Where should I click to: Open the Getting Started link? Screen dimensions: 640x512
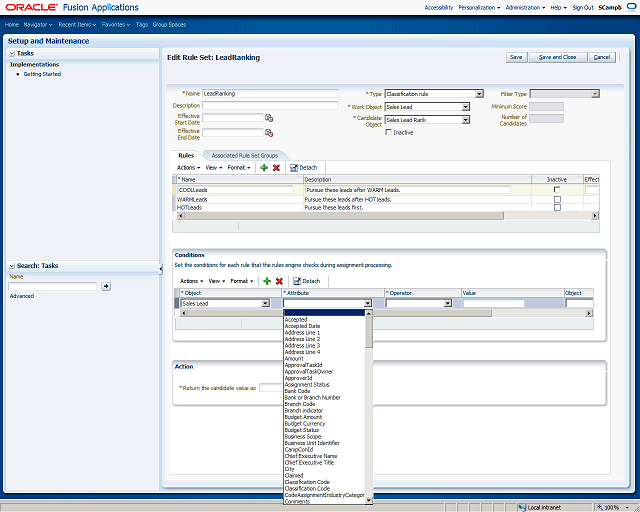pyautogui.click(x=42, y=74)
